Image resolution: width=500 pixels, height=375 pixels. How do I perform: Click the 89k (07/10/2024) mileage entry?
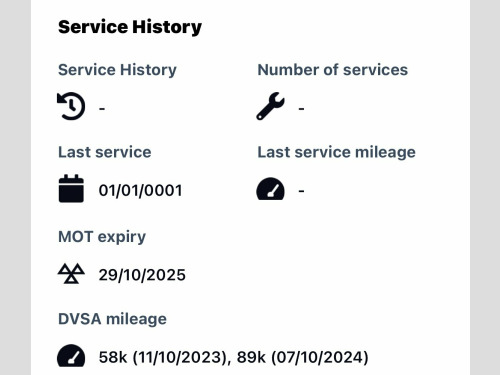coord(303,357)
